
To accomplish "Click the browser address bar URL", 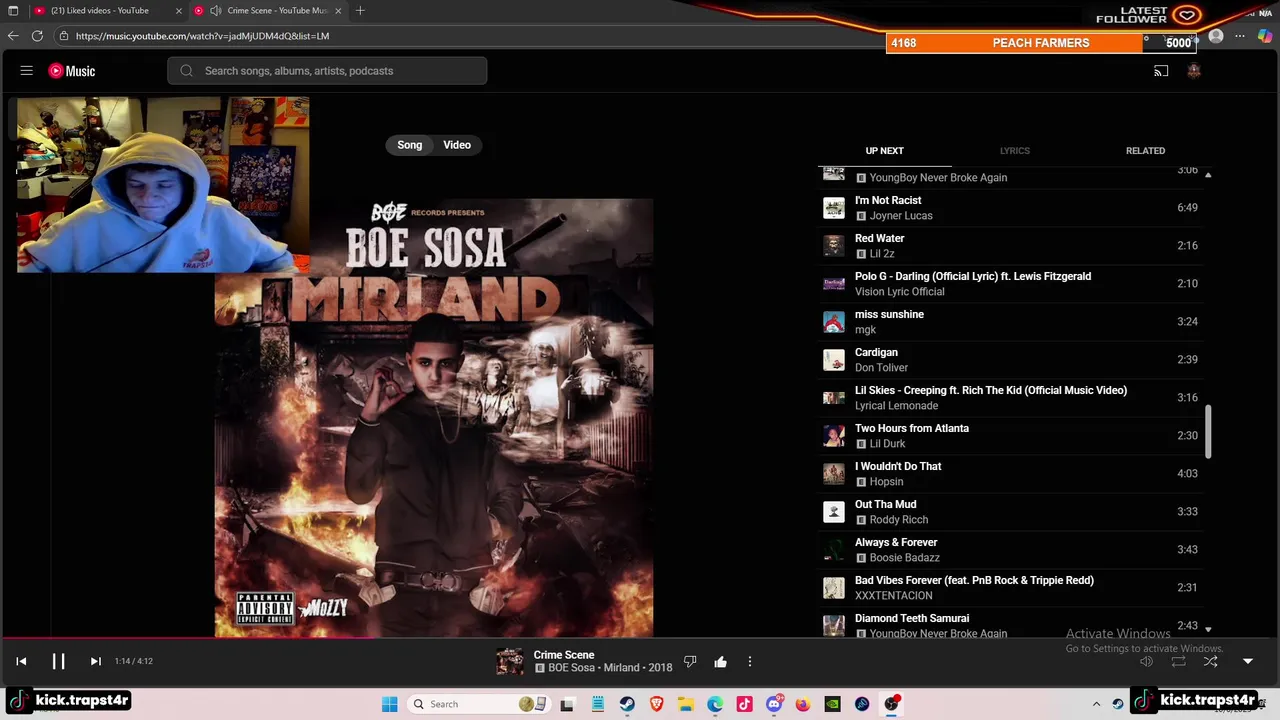I will coord(202,36).
